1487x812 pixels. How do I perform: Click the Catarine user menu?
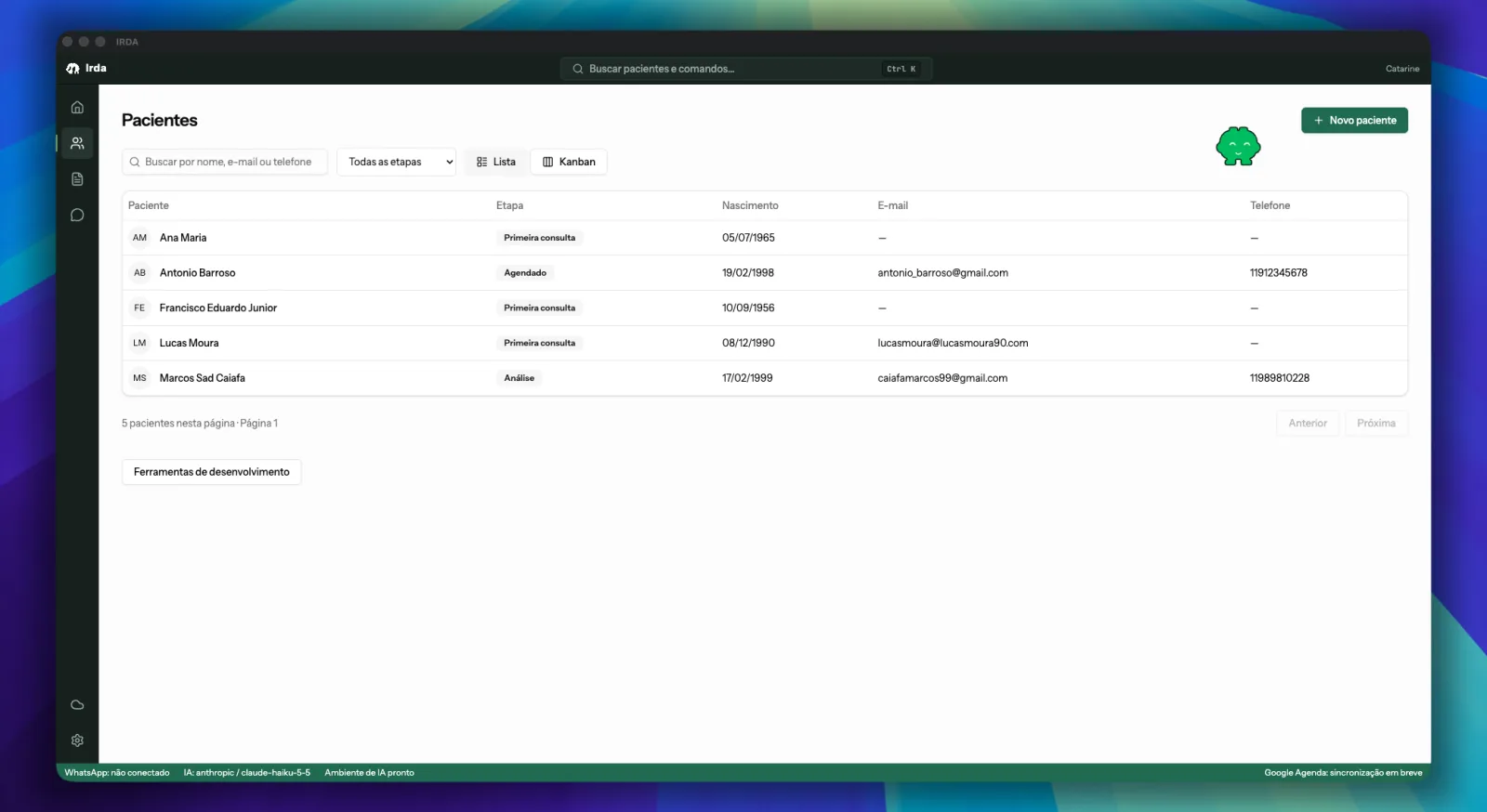point(1402,69)
